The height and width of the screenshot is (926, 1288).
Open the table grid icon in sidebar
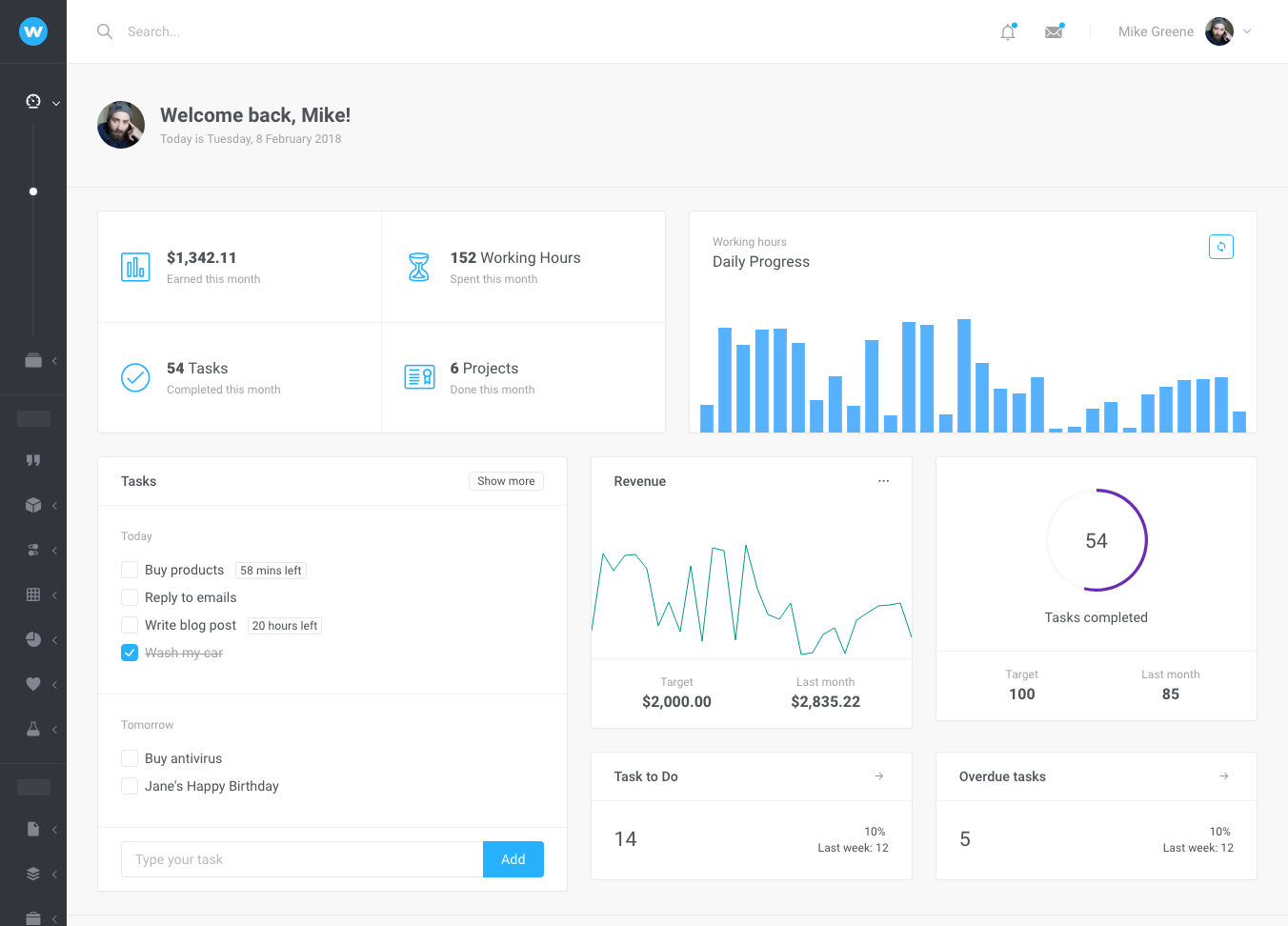[x=33, y=594]
